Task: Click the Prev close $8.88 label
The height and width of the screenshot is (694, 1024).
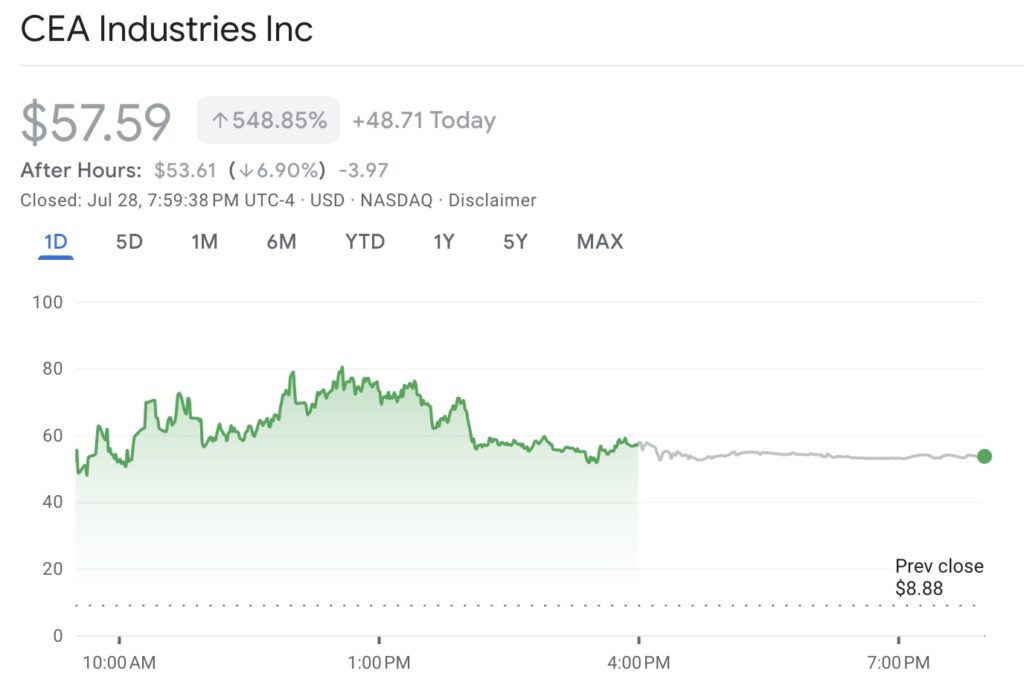Action: (x=938, y=577)
